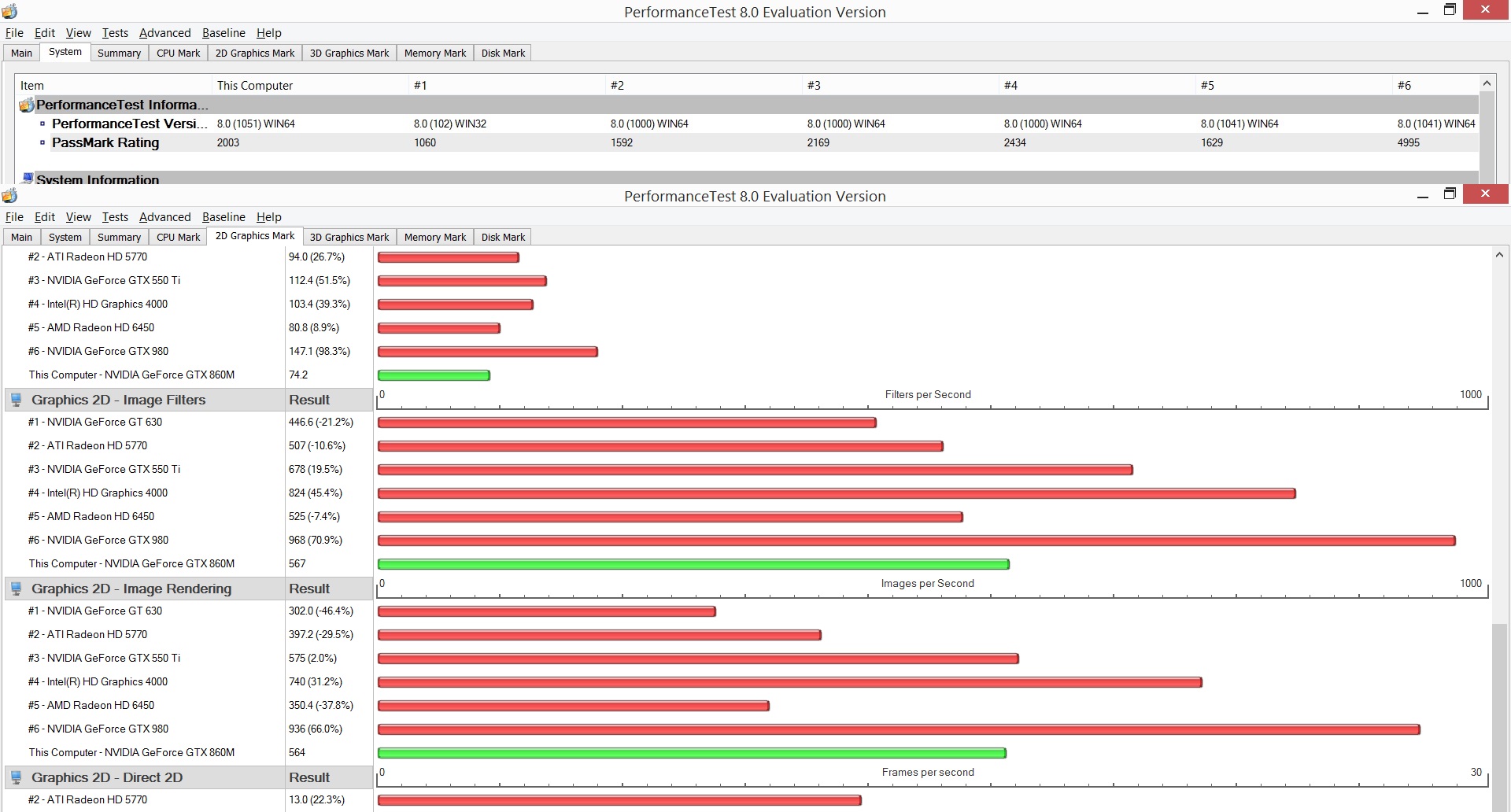
Task: Select the GTX 980 Image Filters result bar
Action: tap(917, 541)
